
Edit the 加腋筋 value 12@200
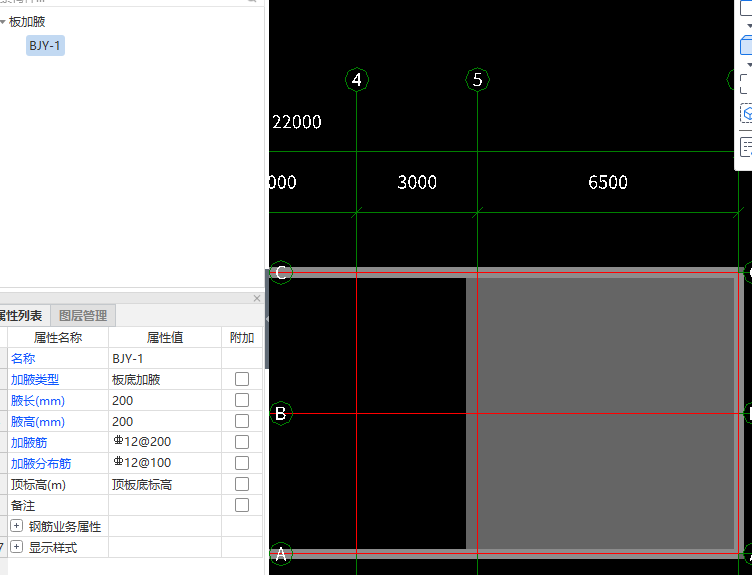165,442
